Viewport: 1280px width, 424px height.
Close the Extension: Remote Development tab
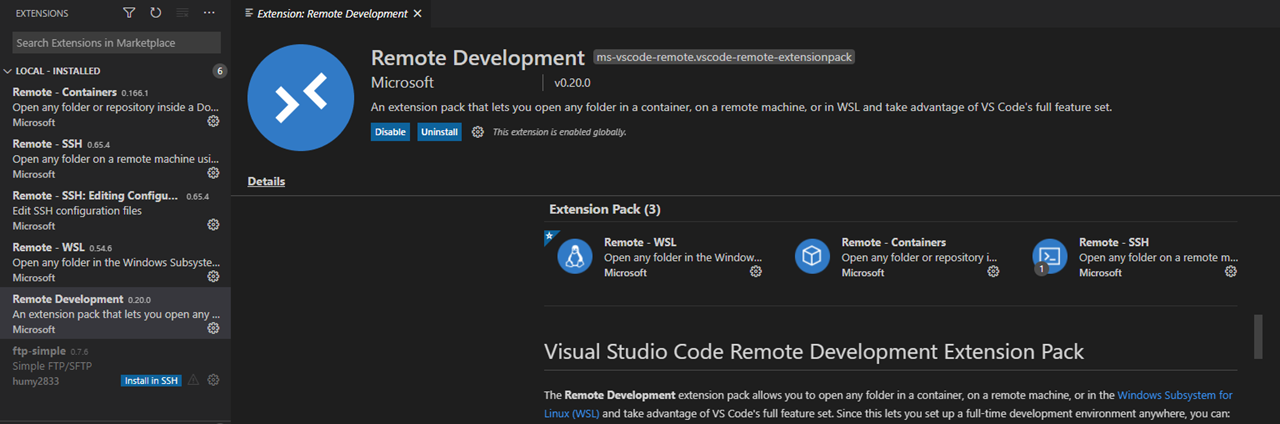418,14
